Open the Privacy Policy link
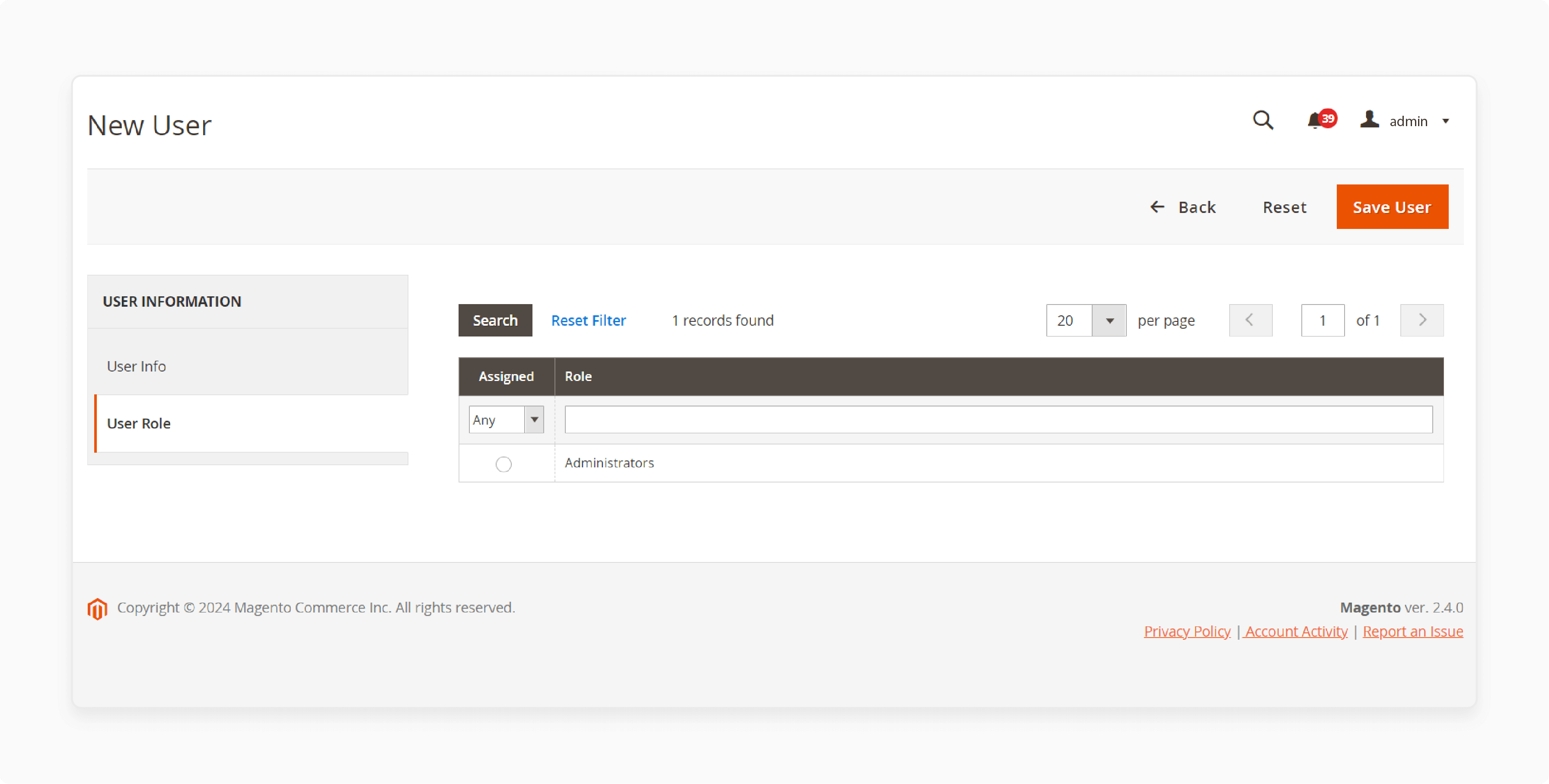The image size is (1549, 784). (1187, 632)
